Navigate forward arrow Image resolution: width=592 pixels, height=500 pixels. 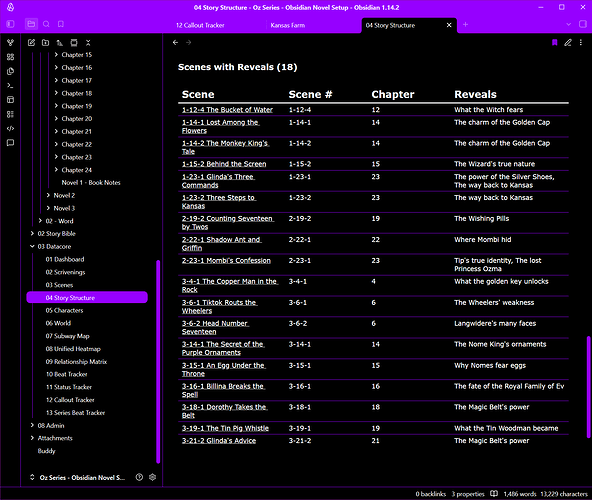coord(188,42)
